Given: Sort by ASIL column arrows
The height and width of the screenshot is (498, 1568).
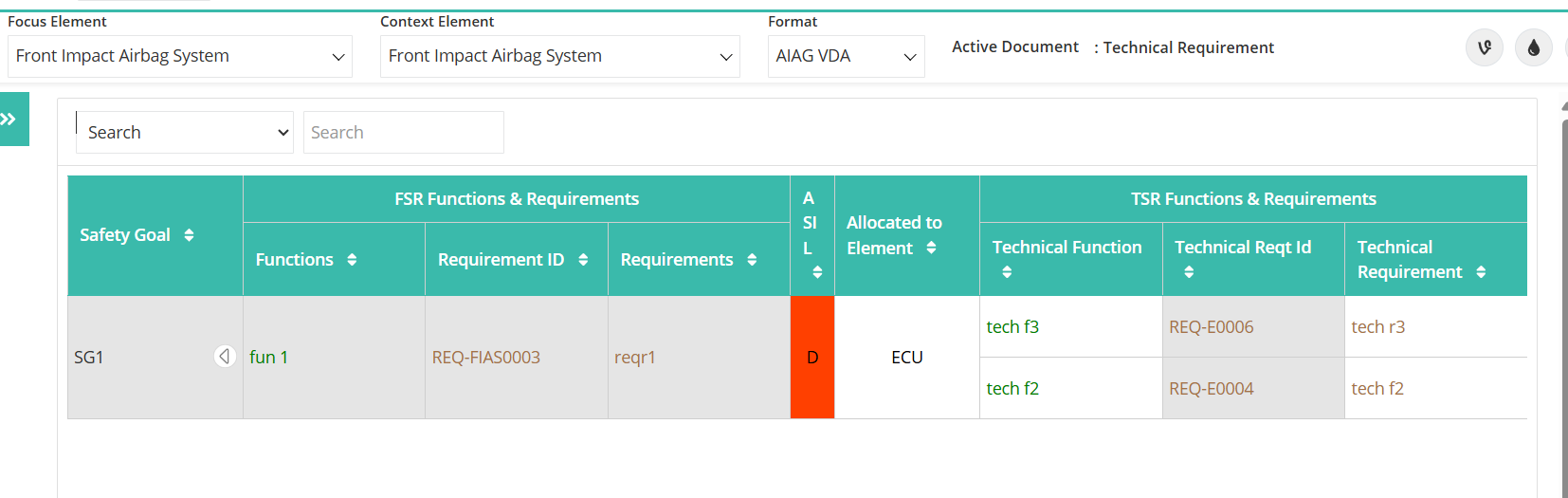Looking at the screenshot, I should [817, 272].
